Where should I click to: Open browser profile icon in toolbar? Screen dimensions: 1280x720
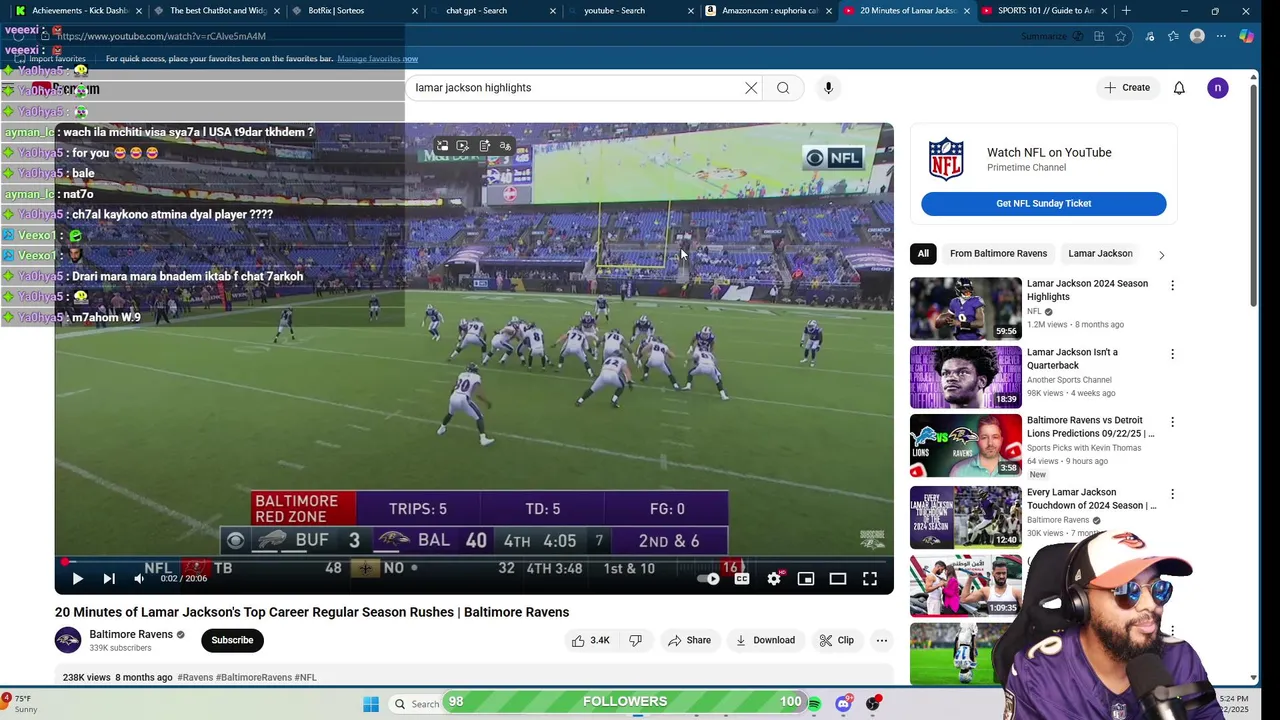coord(1197,36)
